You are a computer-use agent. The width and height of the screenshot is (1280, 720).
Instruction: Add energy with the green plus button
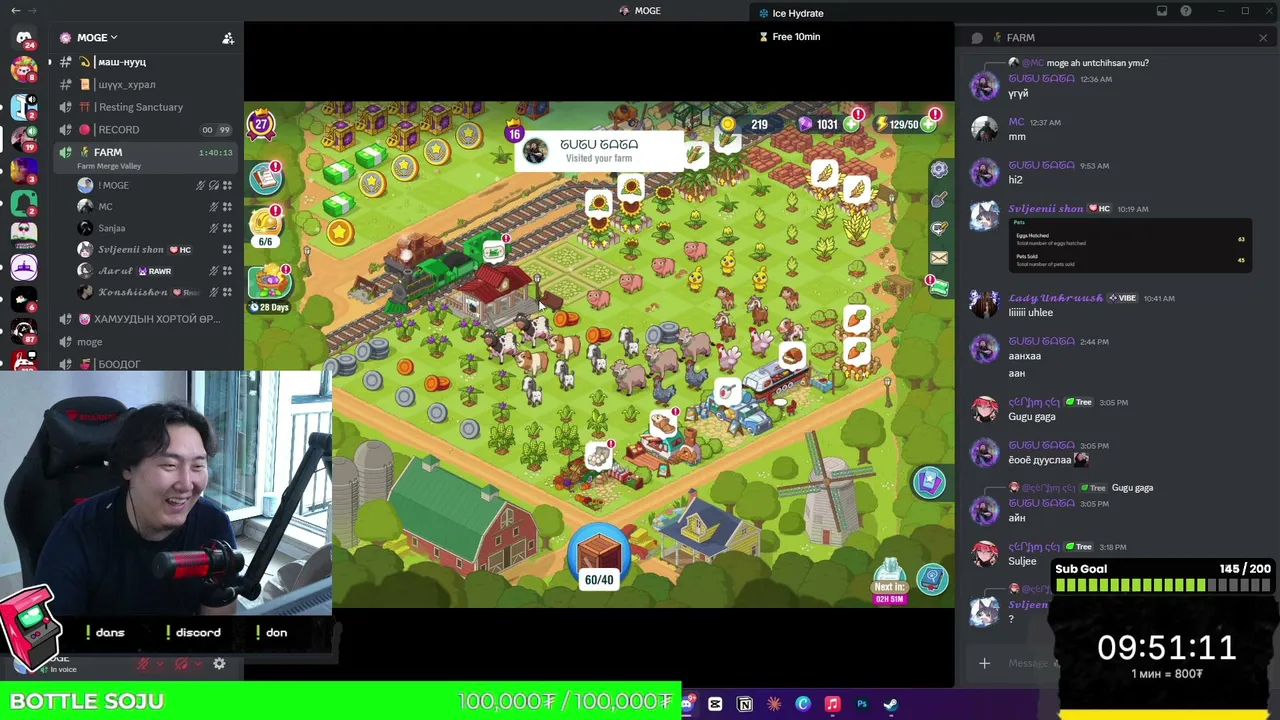click(x=929, y=124)
